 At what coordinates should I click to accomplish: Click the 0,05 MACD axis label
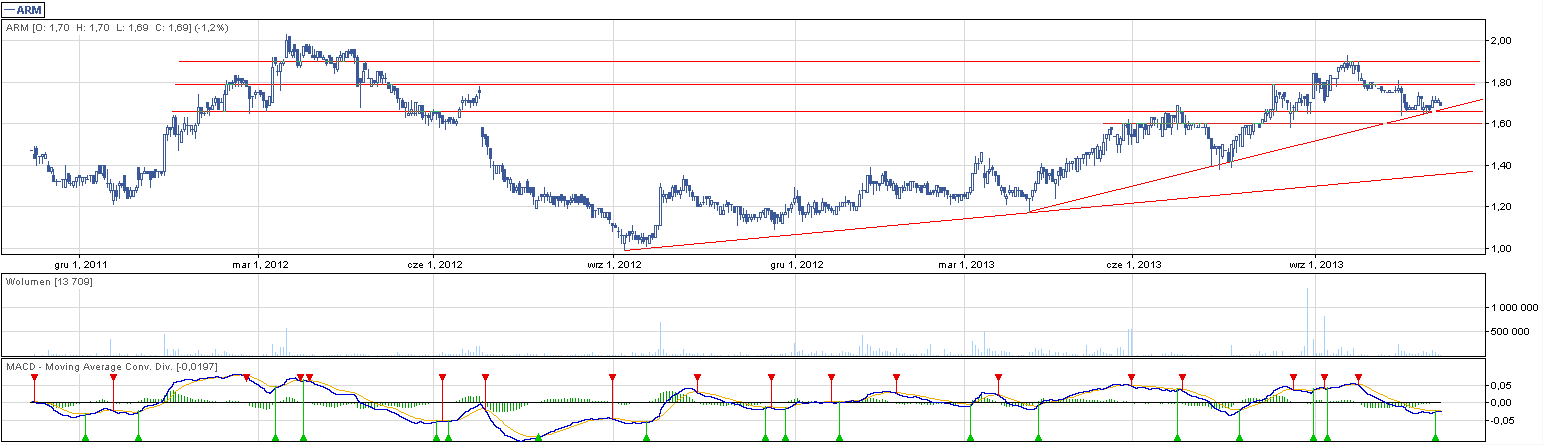[x=1502, y=385]
